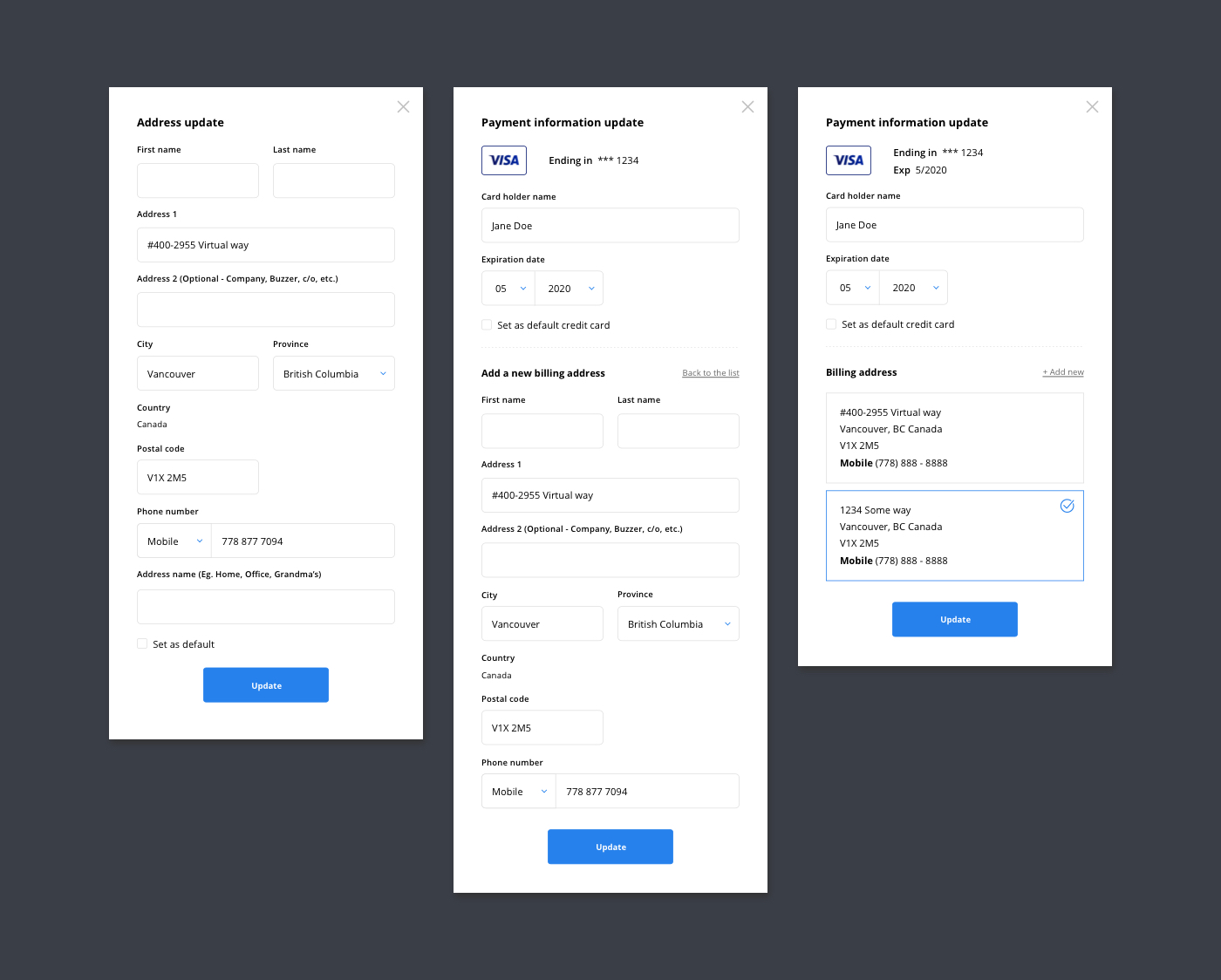This screenshot has height=980, width=1221.
Task: Click the VISA logo in the middle panel
Action: pyautogui.click(x=504, y=160)
